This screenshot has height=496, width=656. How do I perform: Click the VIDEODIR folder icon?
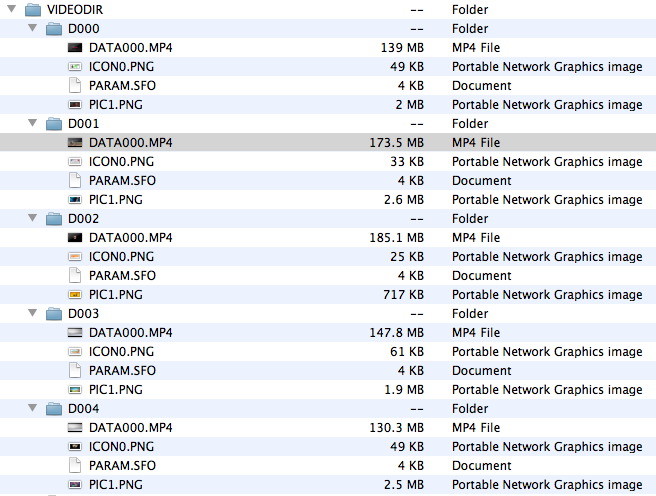coord(33,10)
